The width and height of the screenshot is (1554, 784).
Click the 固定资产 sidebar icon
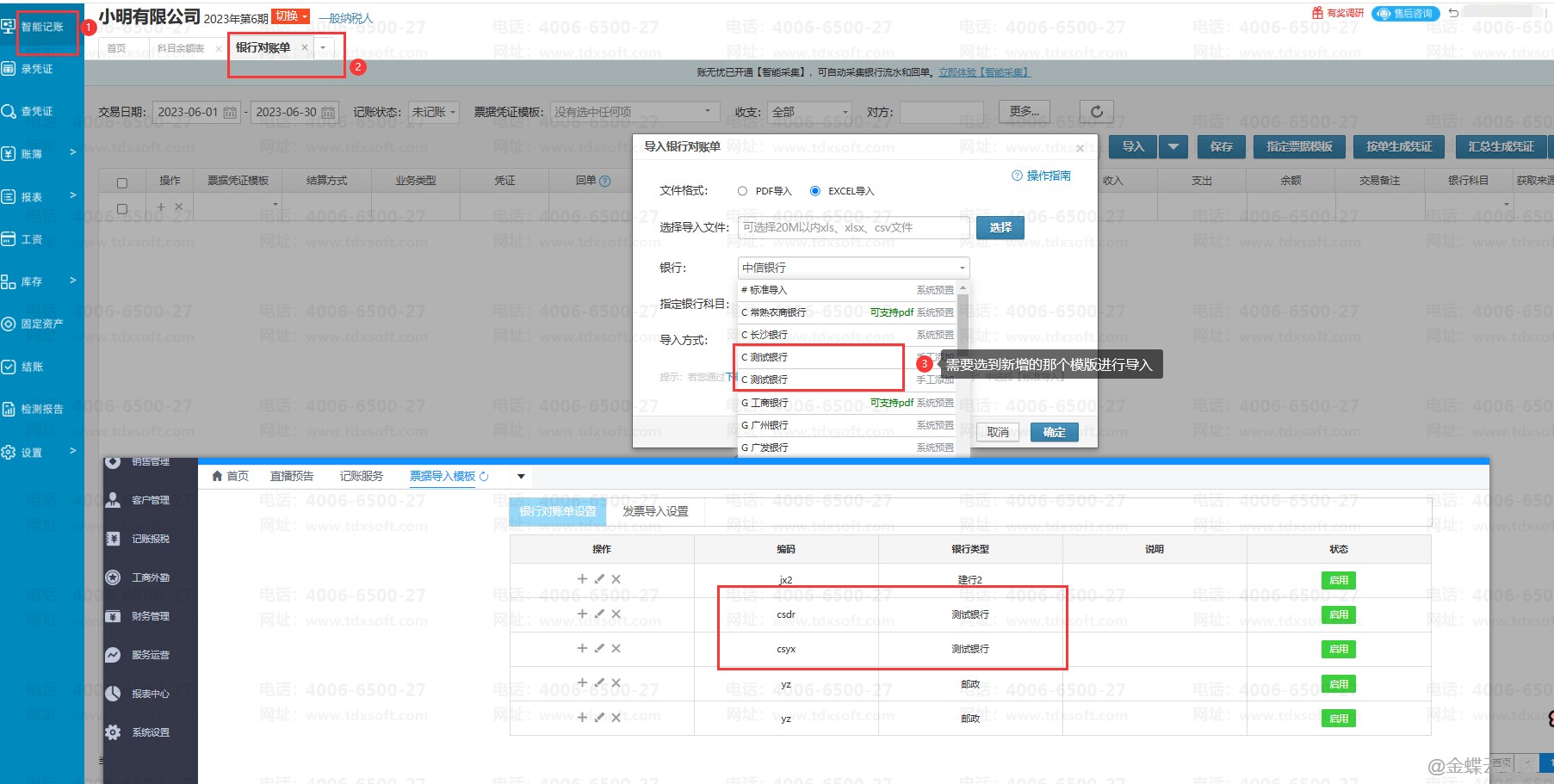coord(9,324)
